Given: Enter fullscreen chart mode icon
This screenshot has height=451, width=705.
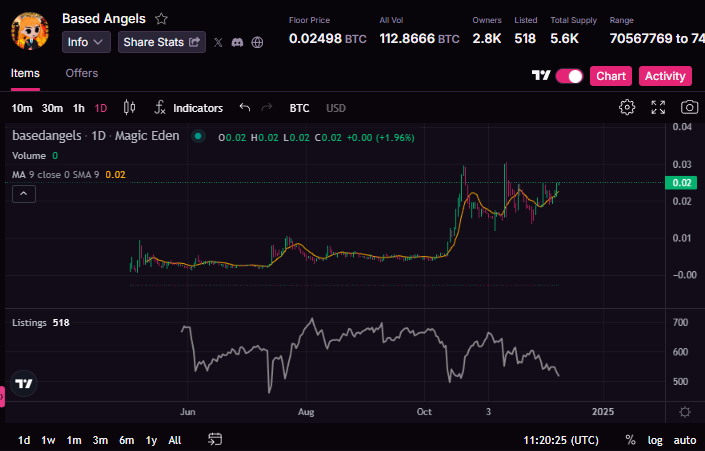Looking at the screenshot, I should (658, 107).
